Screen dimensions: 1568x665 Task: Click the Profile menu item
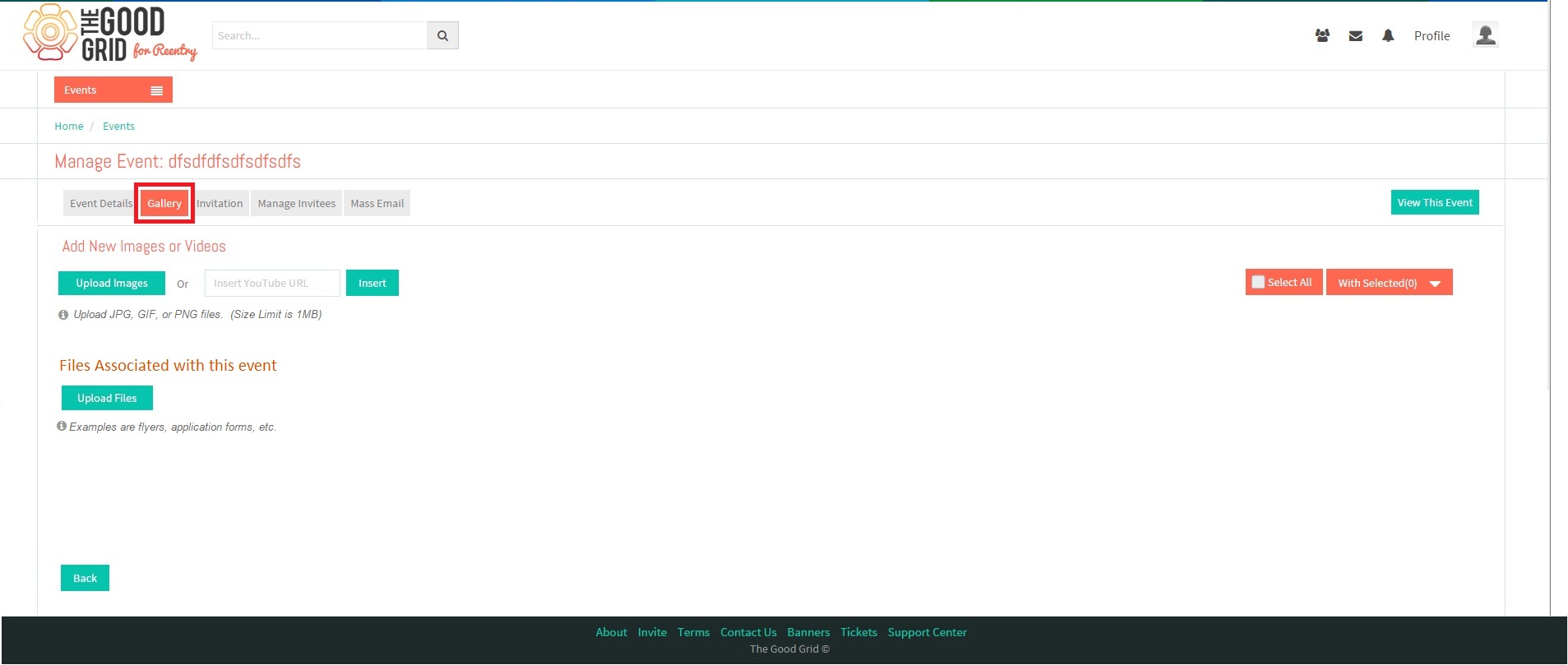(1432, 35)
